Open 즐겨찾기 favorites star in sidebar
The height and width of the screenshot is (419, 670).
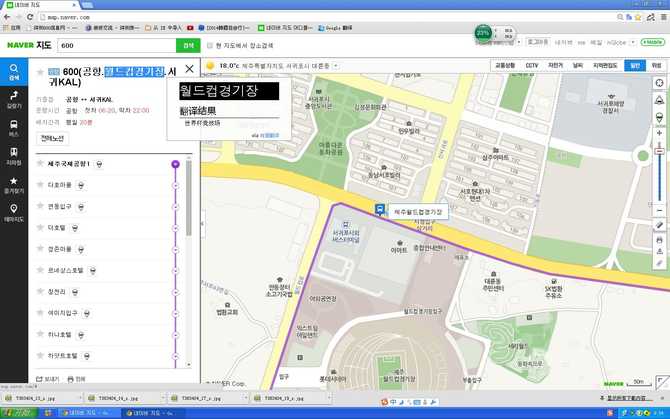pyautogui.click(x=13, y=184)
